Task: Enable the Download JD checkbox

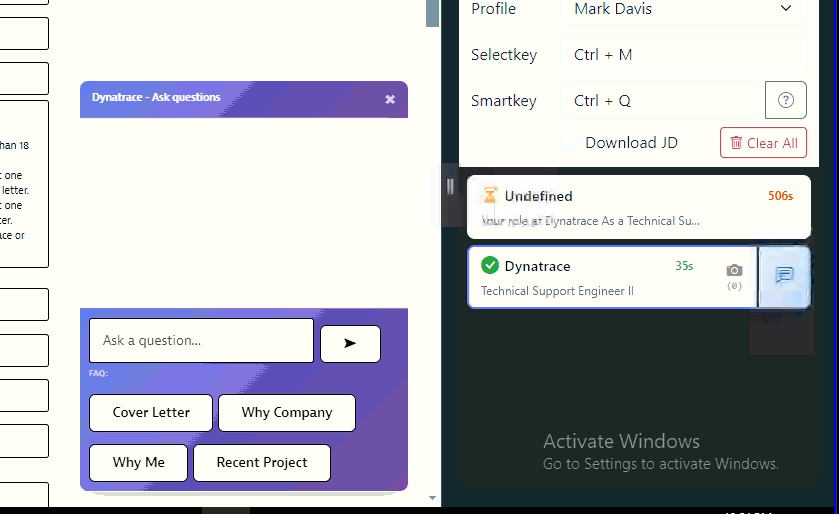Action: [x=570, y=143]
